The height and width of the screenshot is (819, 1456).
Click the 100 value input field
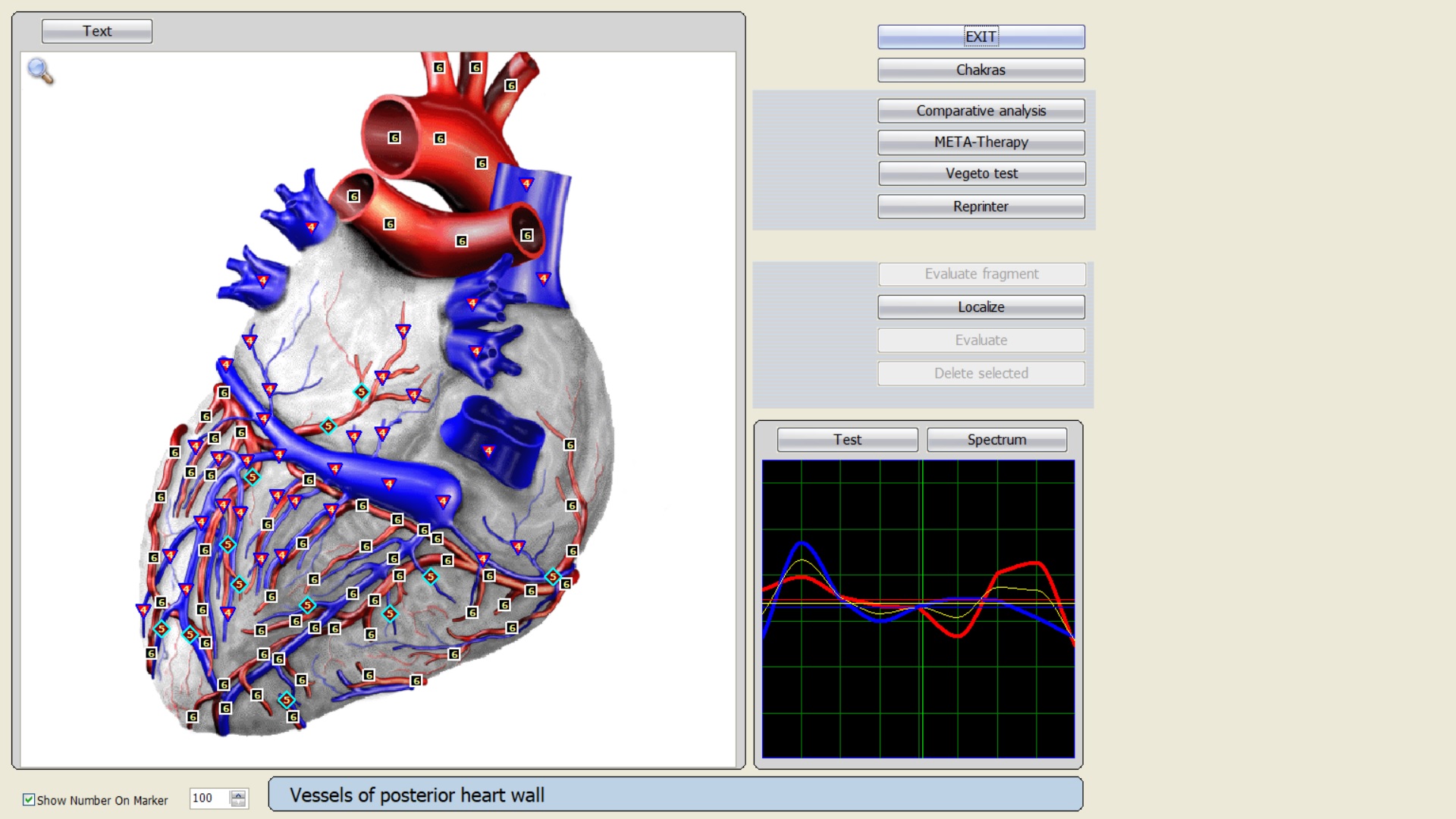pyautogui.click(x=209, y=798)
